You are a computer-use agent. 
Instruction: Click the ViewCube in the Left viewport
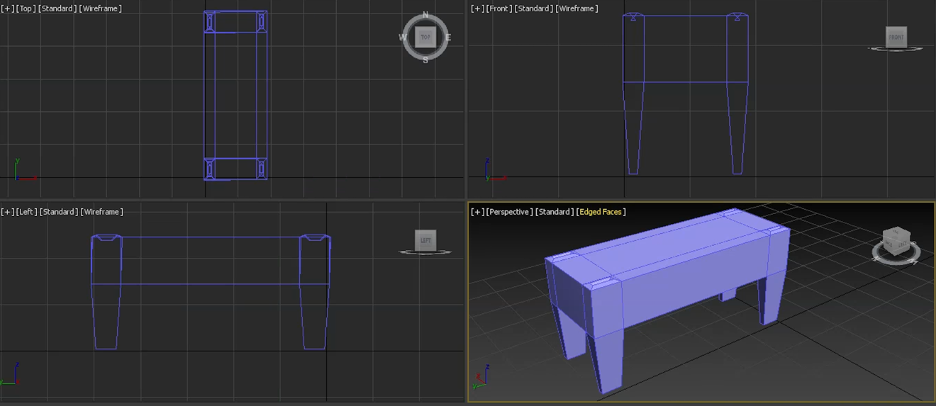click(425, 240)
